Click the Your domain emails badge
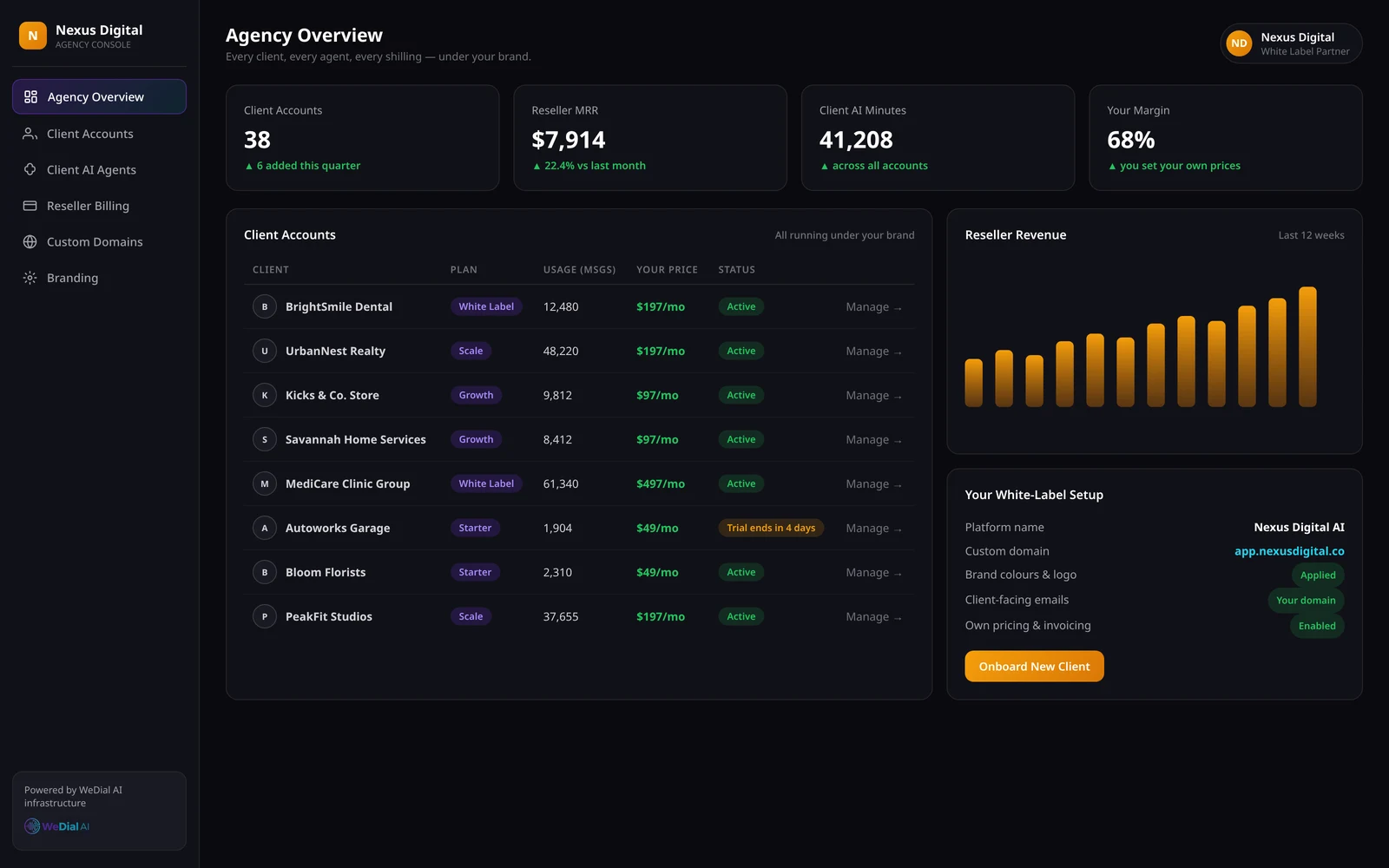 1306,601
